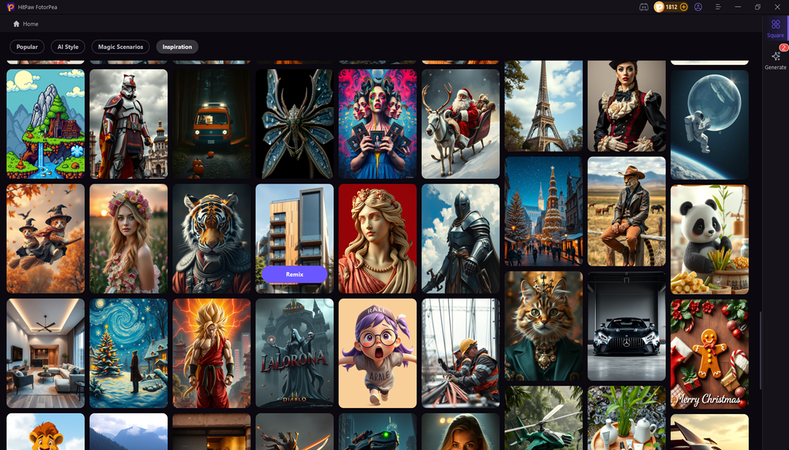The width and height of the screenshot is (789, 450).
Task: Click the add coins plus icon
Action: pyautogui.click(x=684, y=7)
